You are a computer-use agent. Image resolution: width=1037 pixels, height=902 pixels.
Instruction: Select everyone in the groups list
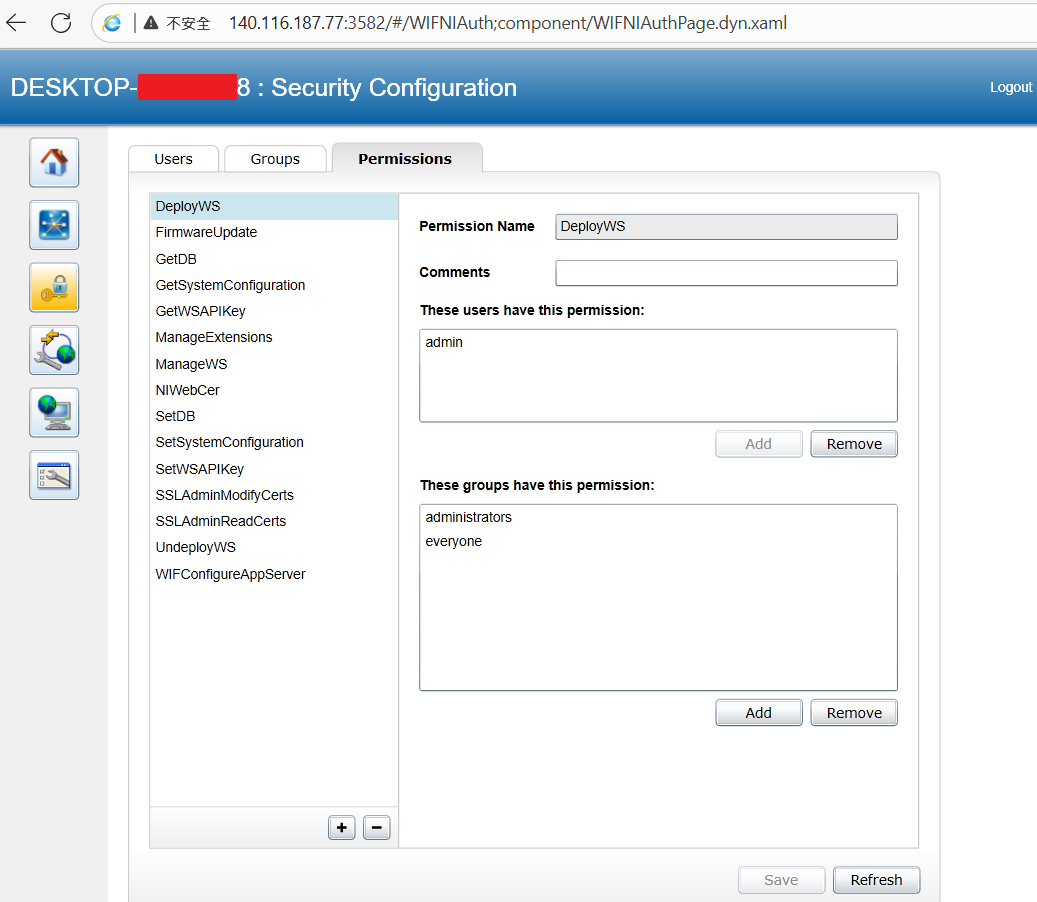coord(658,541)
